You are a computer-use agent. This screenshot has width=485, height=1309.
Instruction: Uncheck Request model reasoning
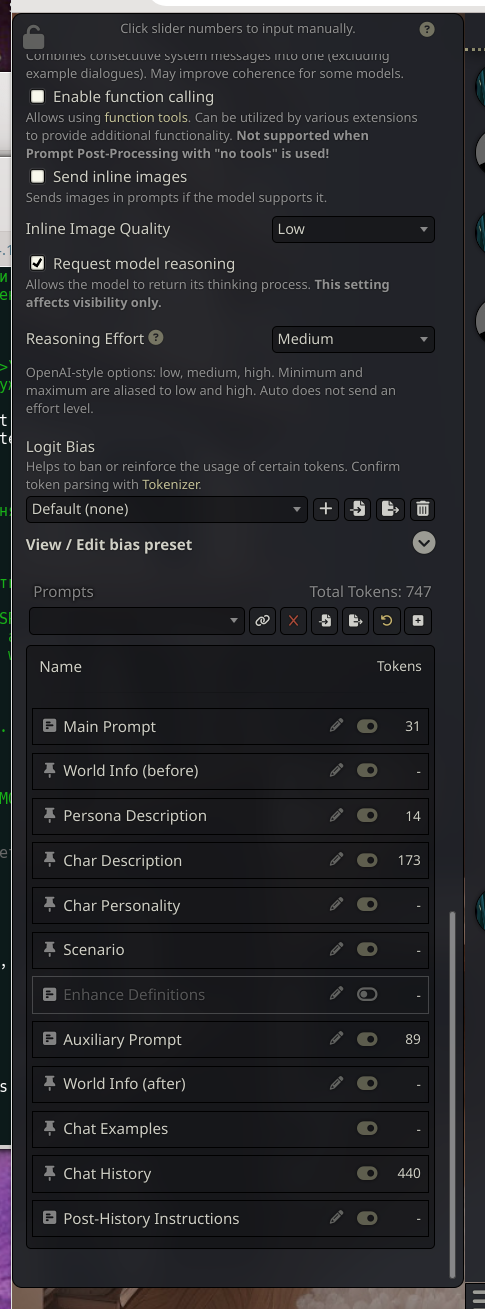pos(38,264)
